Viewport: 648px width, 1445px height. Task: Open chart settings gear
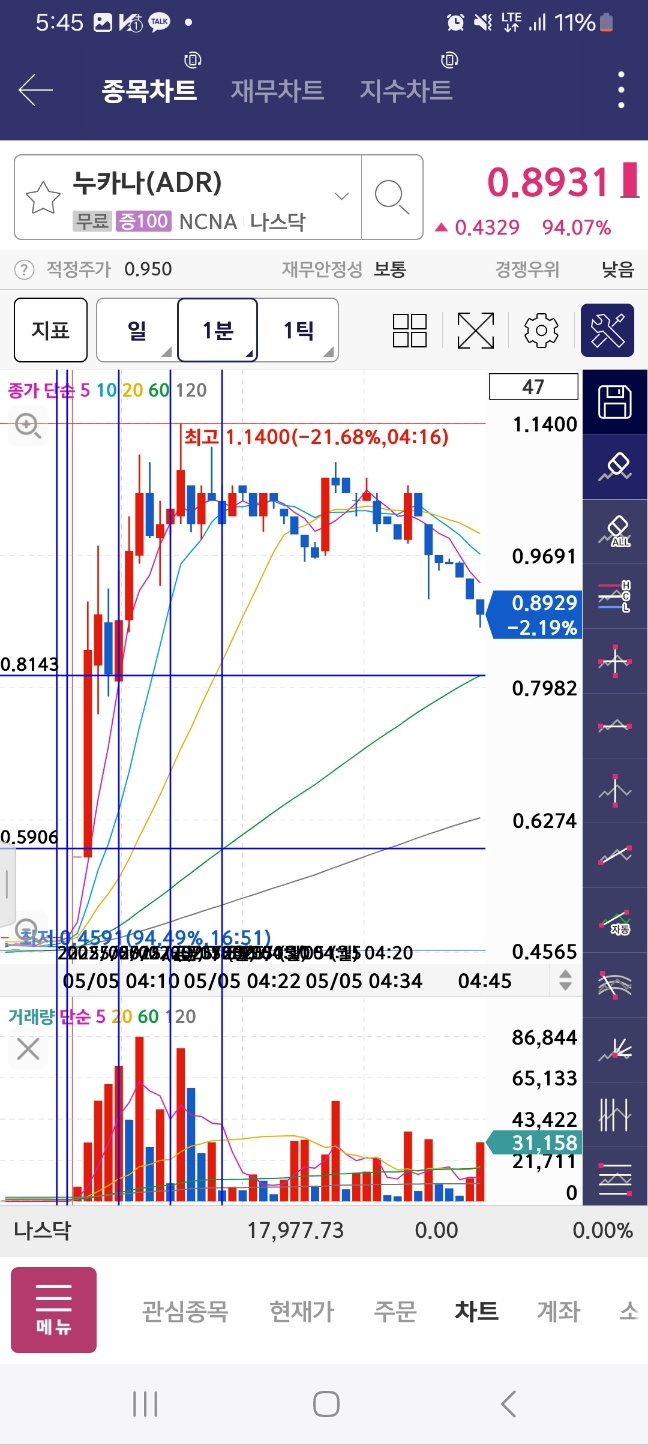coord(541,330)
